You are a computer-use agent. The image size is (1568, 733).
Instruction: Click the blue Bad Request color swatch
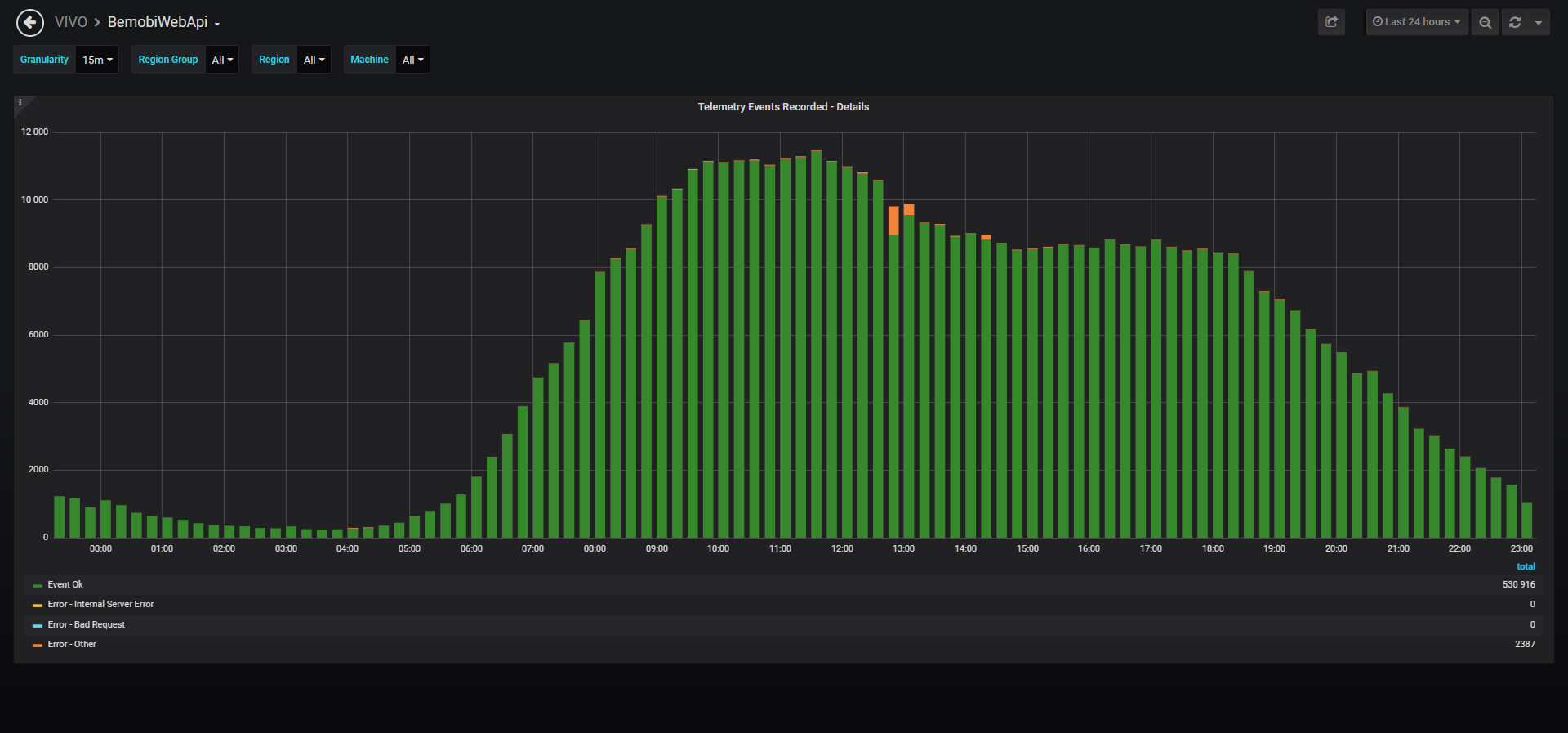tap(38, 625)
